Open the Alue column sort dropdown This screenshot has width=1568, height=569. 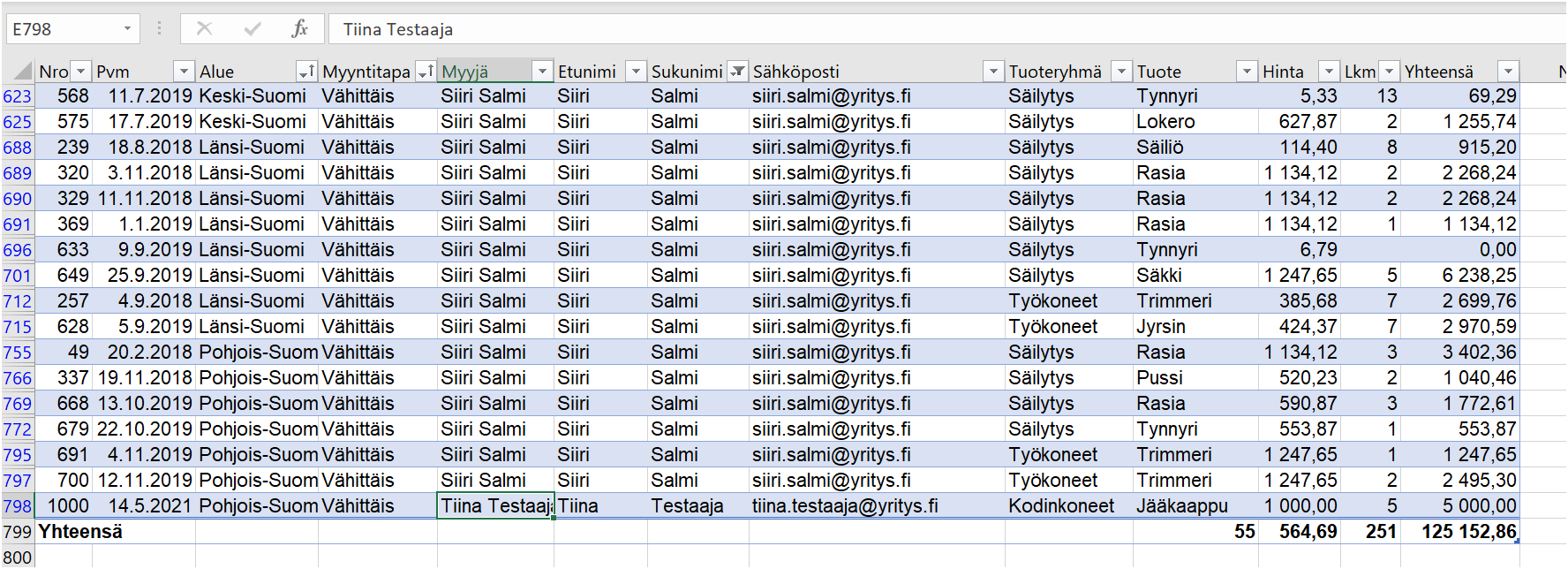tap(306, 72)
